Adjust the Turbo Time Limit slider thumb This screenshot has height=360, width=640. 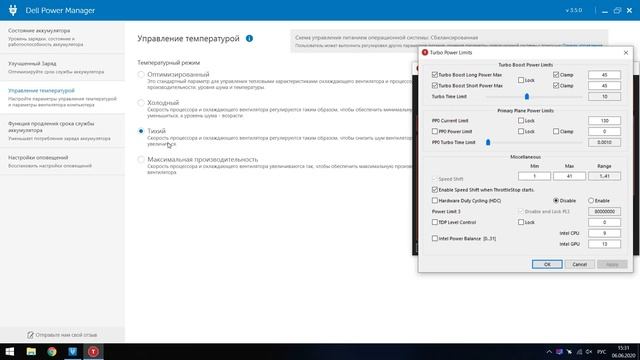point(527,96)
